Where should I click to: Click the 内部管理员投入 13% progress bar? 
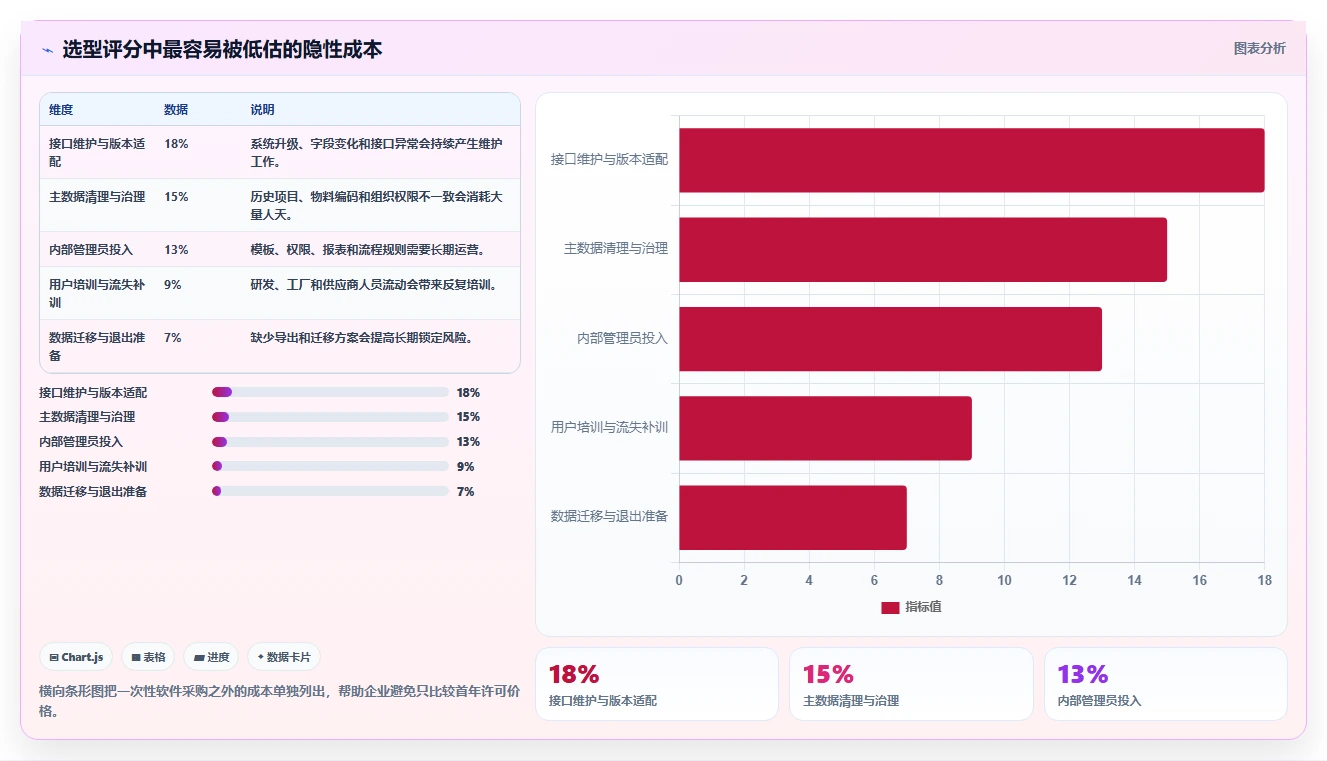(x=330, y=442)
